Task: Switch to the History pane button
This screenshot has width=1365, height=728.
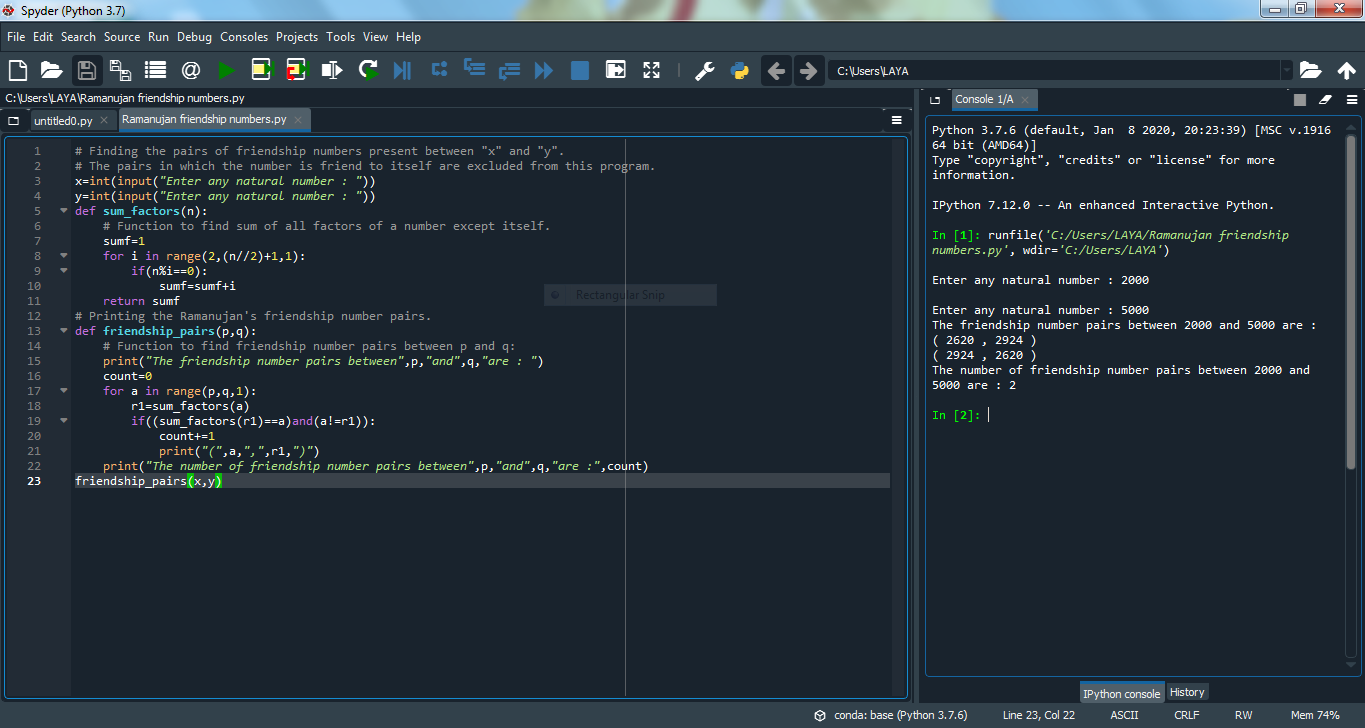Action: point(1187,691)
